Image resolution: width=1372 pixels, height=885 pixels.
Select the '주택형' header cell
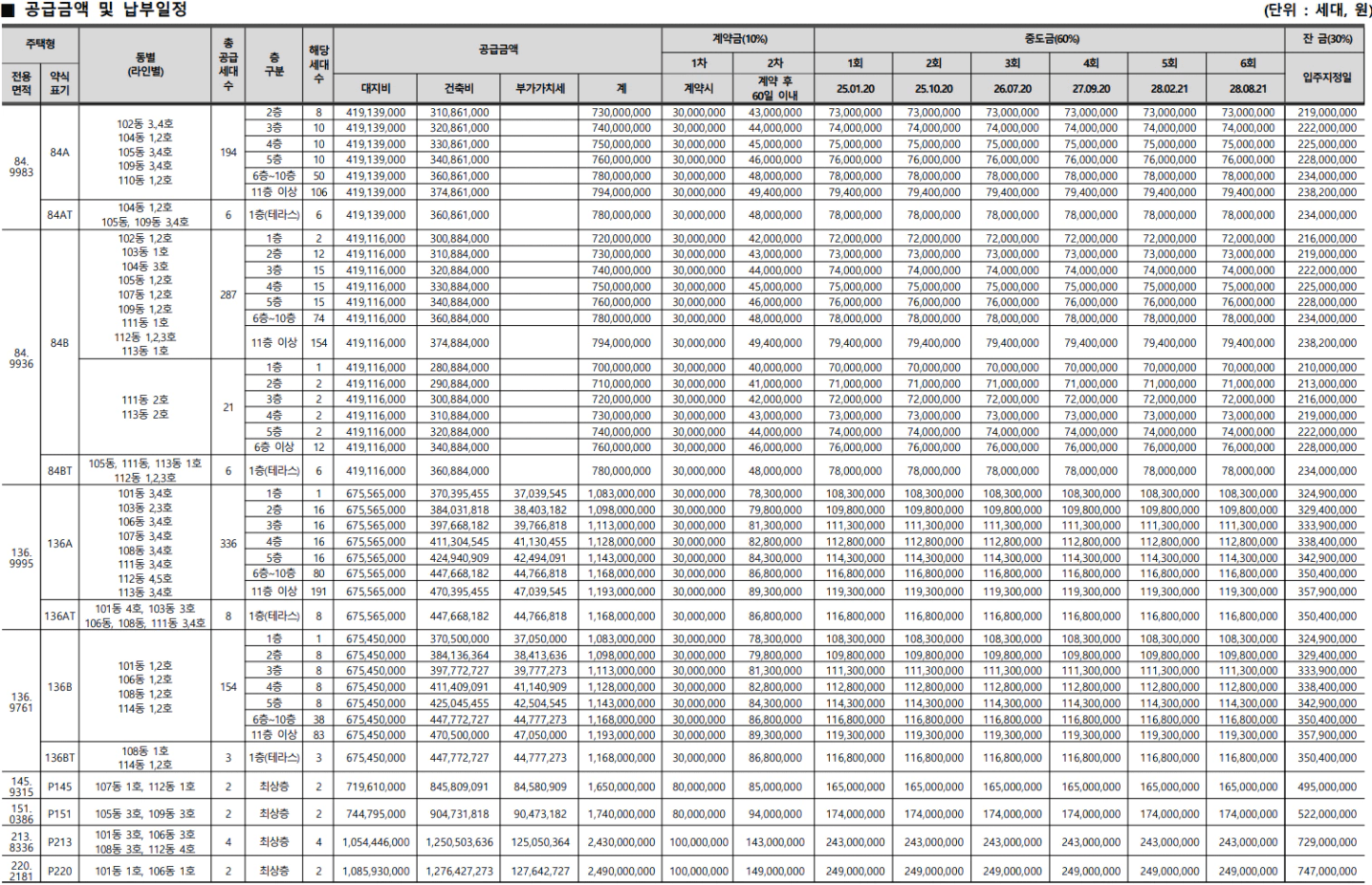pos(40,45)
